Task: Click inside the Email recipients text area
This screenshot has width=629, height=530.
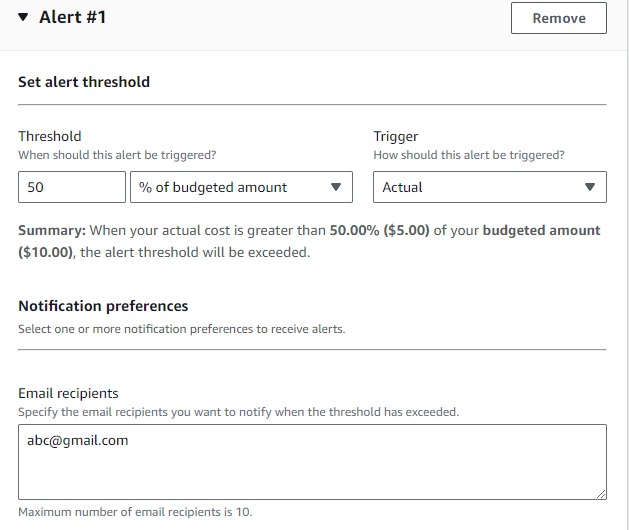Action: [312, 470]
